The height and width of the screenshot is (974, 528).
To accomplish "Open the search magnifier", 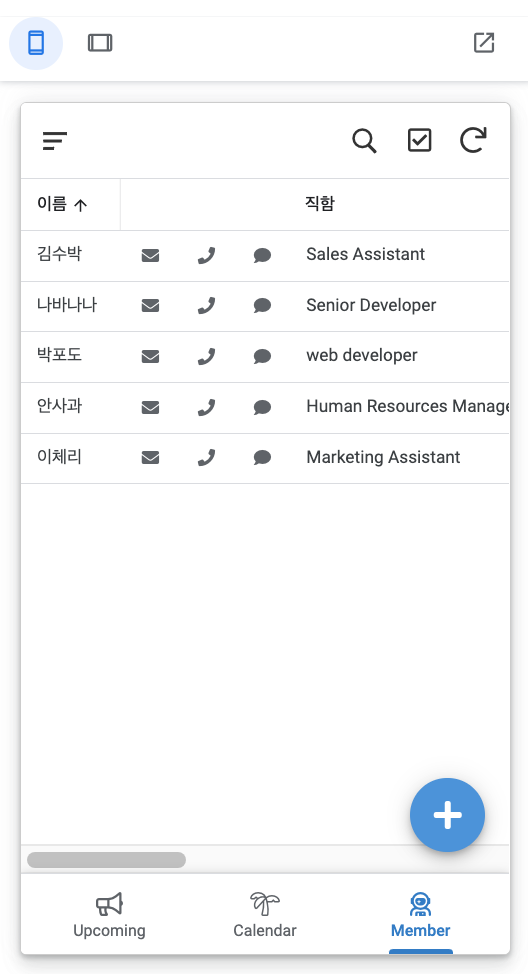I will [x=365, y=141].
